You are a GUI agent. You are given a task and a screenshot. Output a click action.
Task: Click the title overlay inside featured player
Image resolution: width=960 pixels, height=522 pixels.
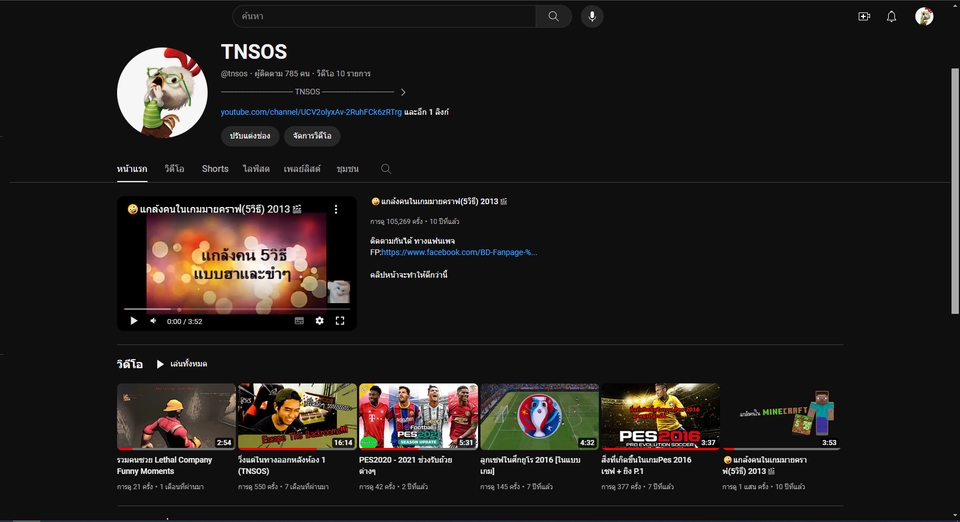[215, 209]
